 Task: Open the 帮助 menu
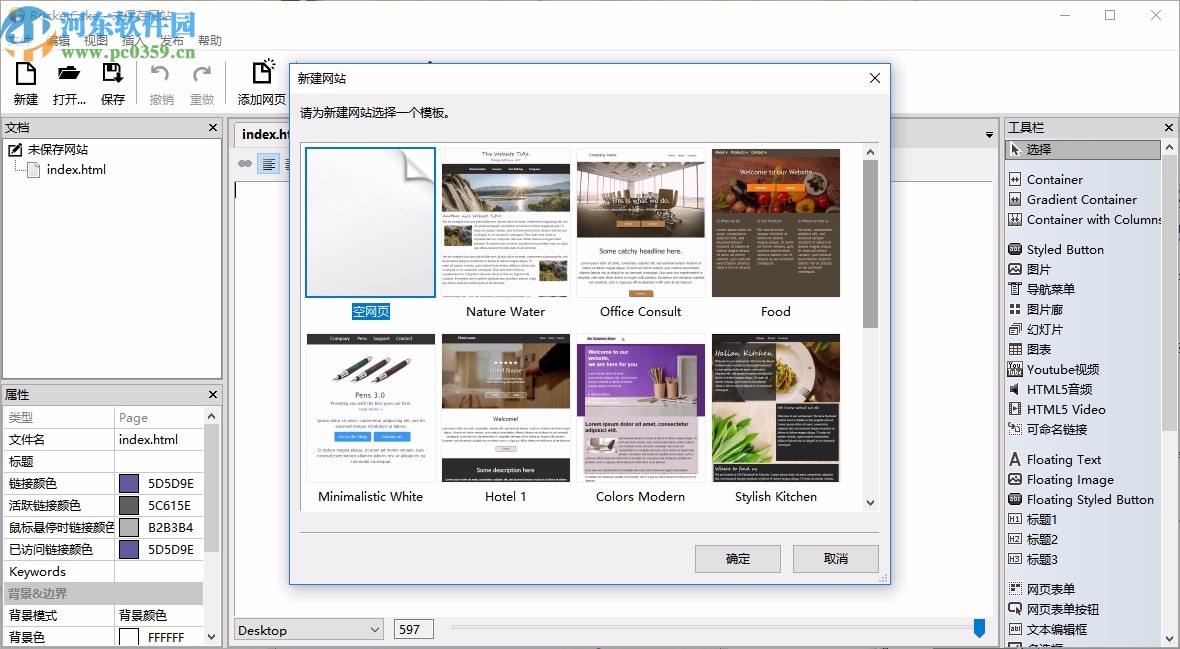pos(210,41)
